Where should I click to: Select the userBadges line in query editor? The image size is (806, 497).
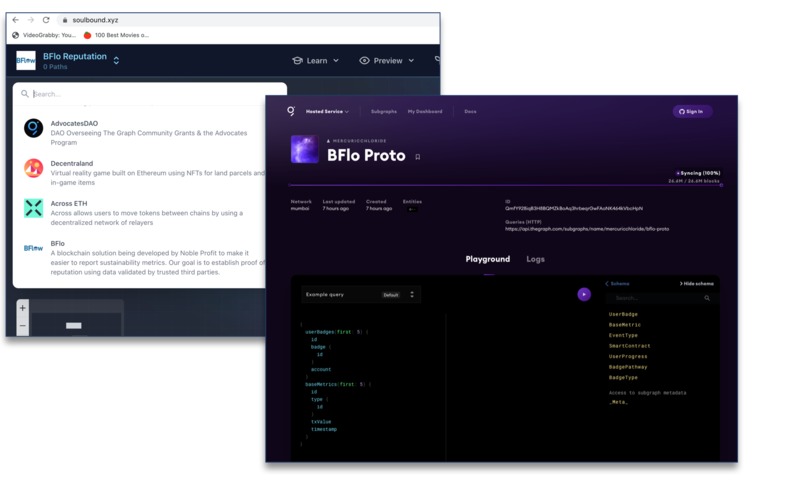click(x=336, y=332)
